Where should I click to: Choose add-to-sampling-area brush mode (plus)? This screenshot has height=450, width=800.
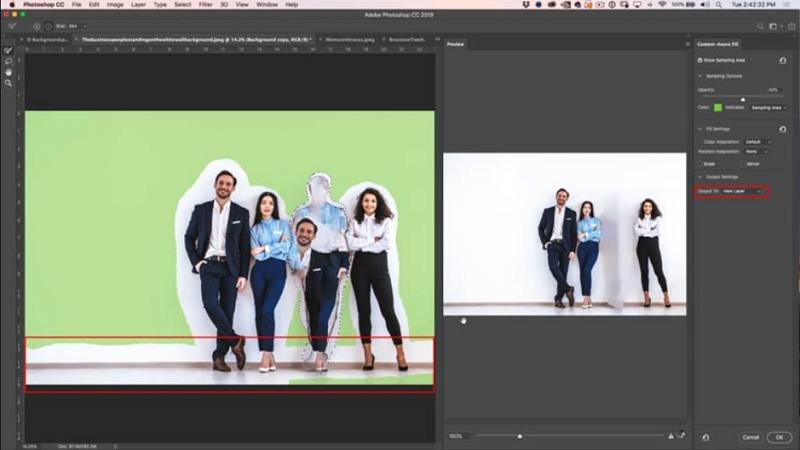coord(36,26)
